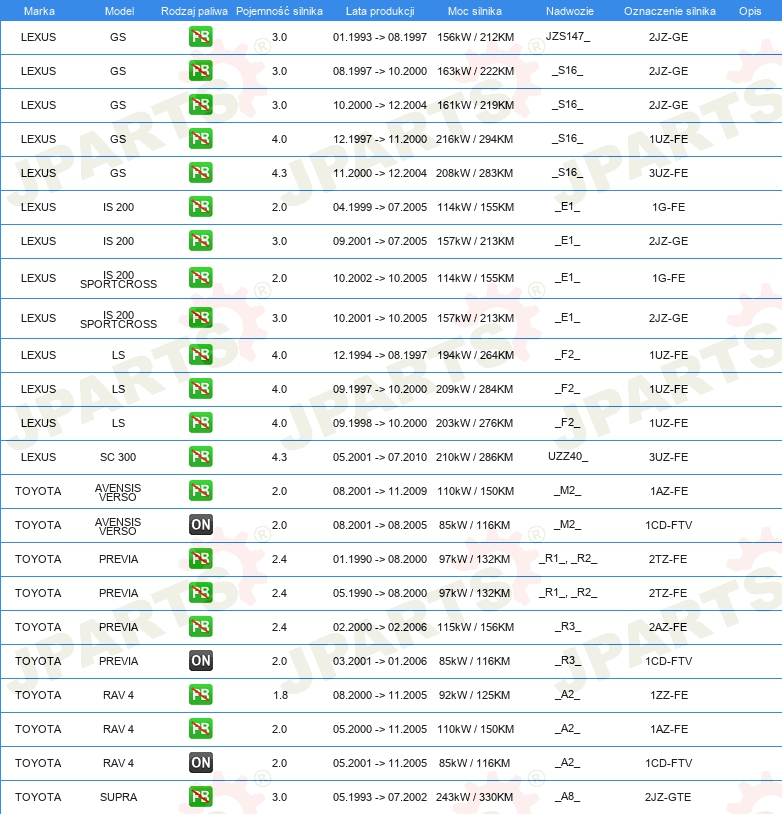This screenshot has width=782, height=814.
Task: Click petrol icon in the 163kW / 222KM row
Action: [200, 71]
